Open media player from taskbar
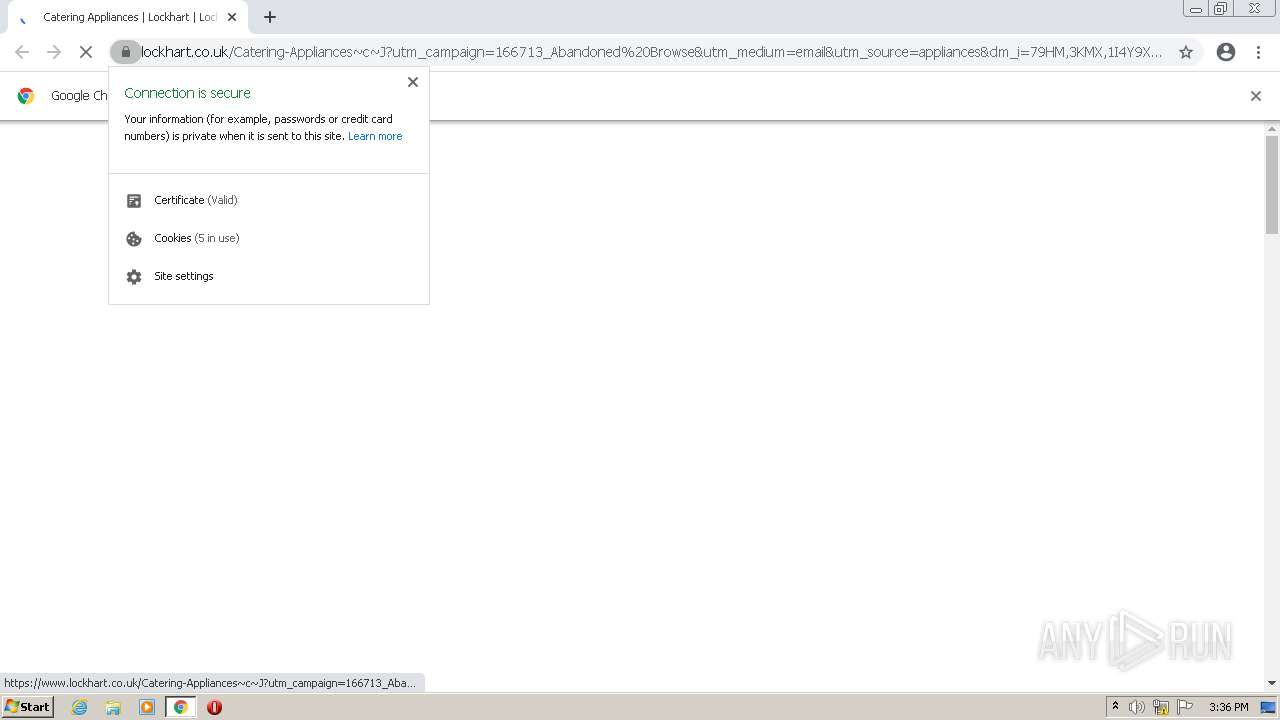The width and height of the screenshot is (1280, 720). [x=147, y=707]
